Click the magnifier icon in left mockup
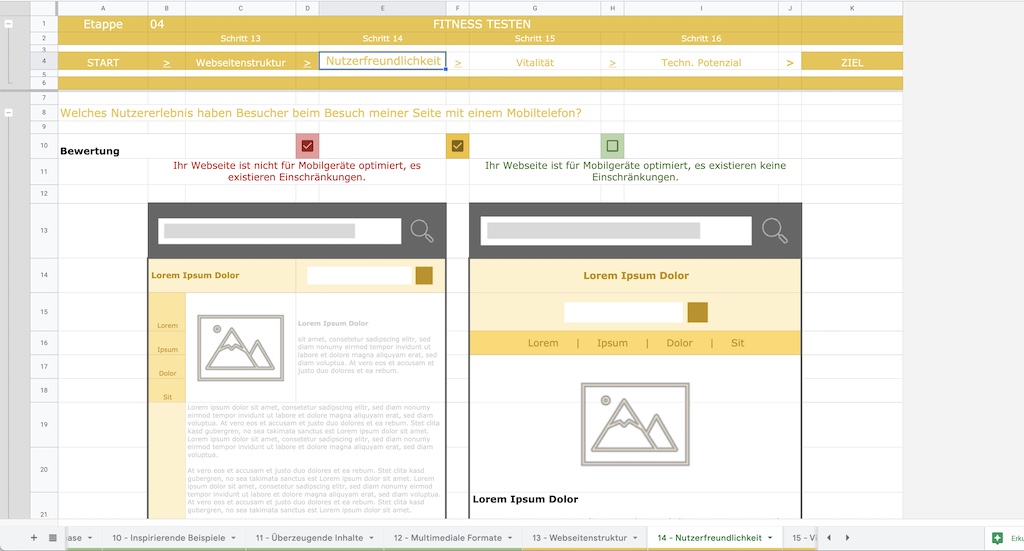Screen dimensions: 1024x551 click(422, 230)
